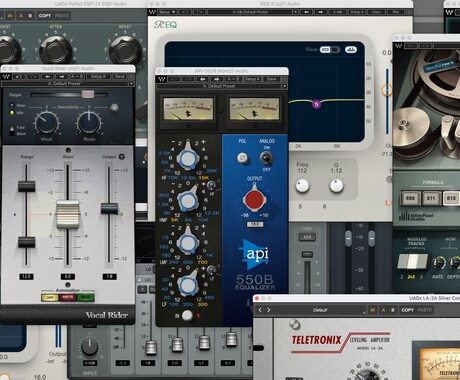
Task: Click next preset arrow in Vocal Rider toolbar
Action: (62, 77)
